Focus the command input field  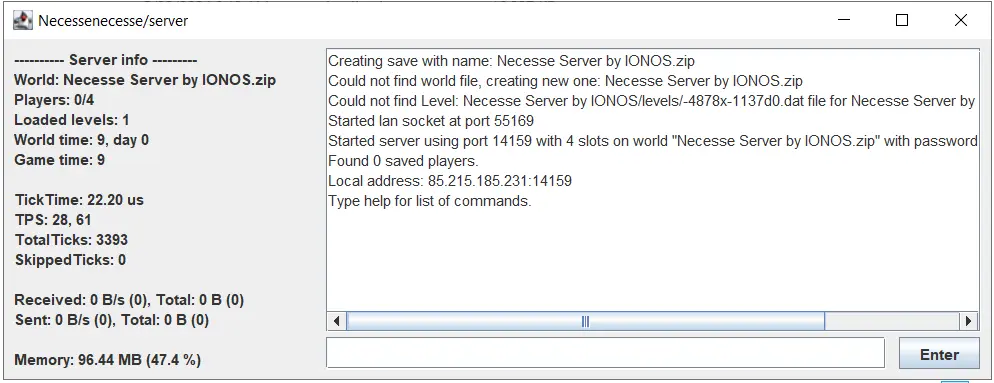pyautogui.click(x=605, y=353)
